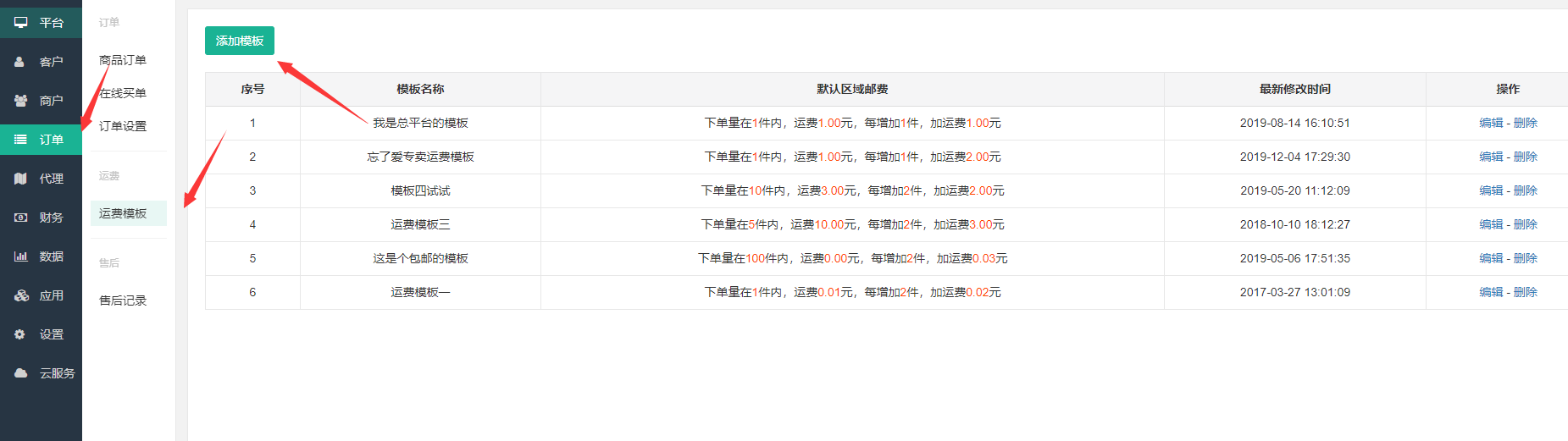Open the 设置 menu label
1568x441 pixels.
(x=51, y=334)
